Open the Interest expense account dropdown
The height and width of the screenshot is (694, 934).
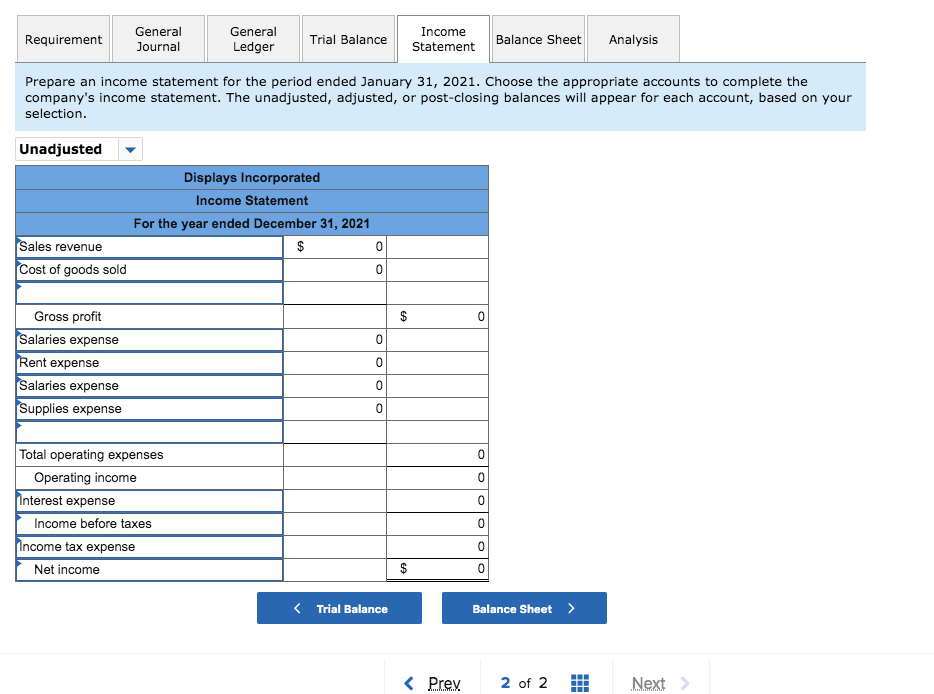point(150,501)
